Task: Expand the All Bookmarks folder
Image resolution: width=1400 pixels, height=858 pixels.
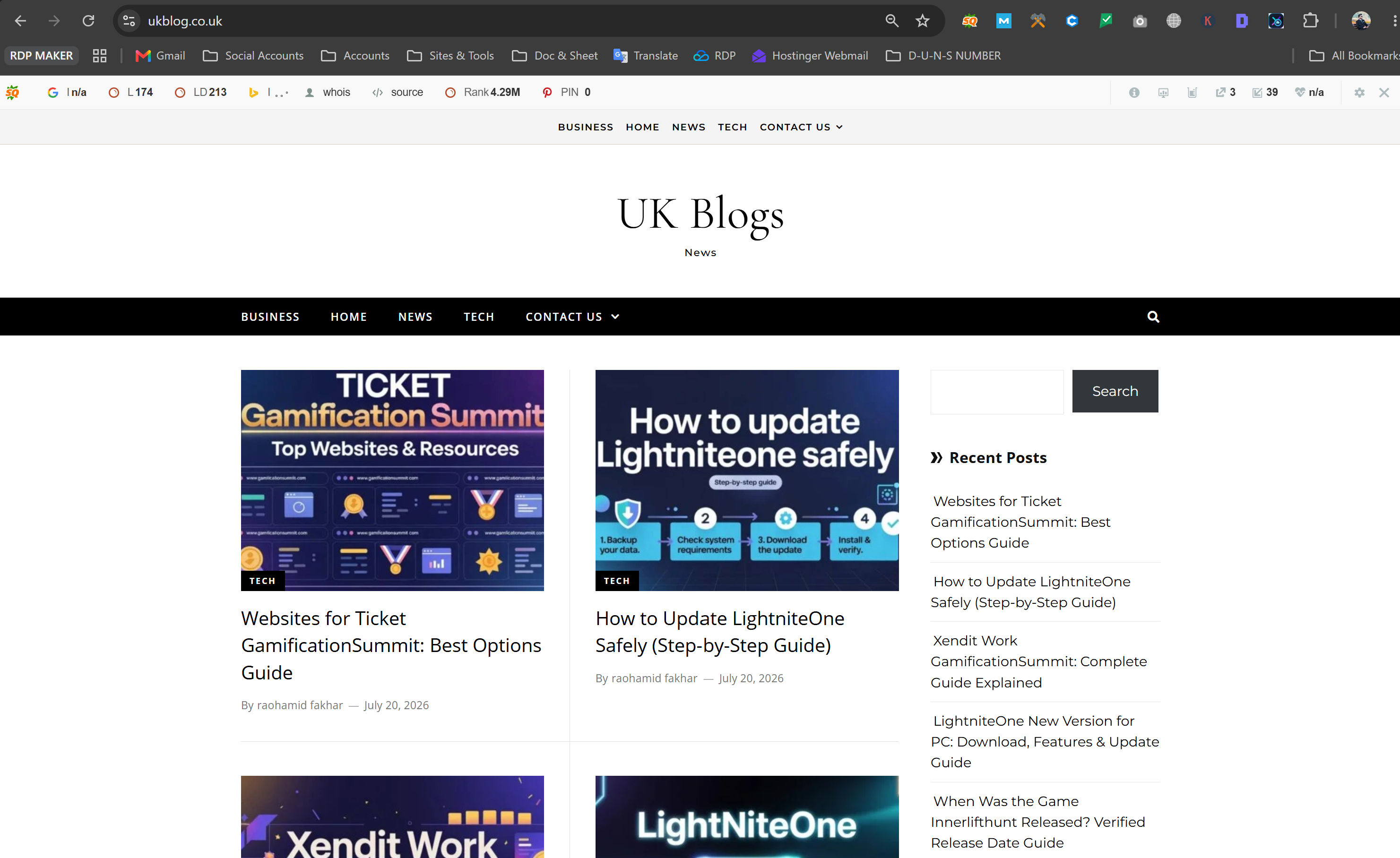Action: tap(1354, 56)
